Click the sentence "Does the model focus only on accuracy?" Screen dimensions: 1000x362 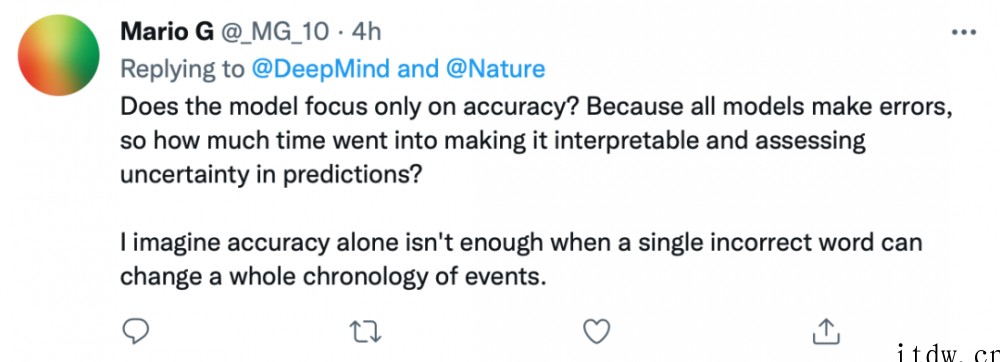click(x=349, y=108)
